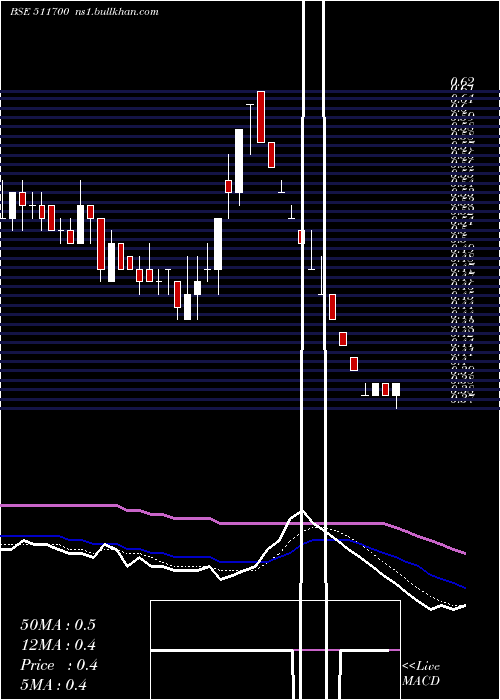
Task: Click the BSE 511700 chart title
Action: (x=39, y=12)
